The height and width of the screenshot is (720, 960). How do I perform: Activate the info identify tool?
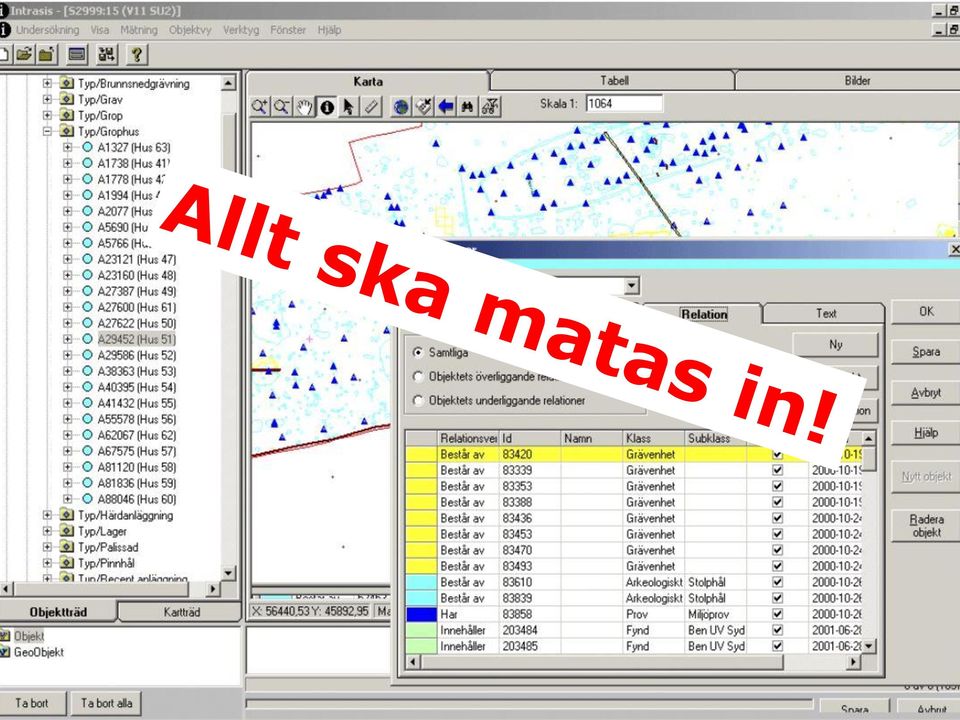327,107
